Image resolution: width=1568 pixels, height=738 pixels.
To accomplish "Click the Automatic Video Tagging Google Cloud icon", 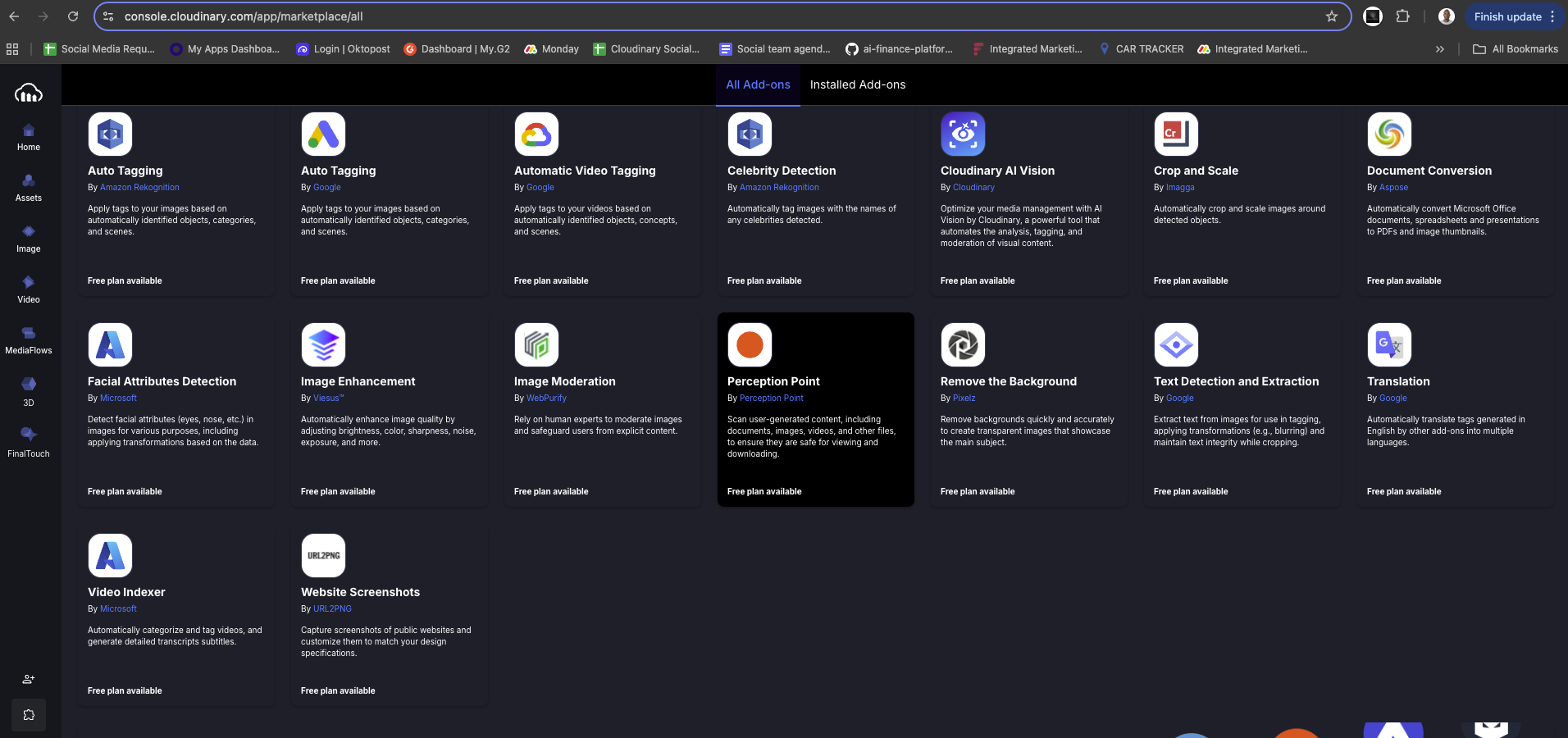I will (x=536, y=134).
